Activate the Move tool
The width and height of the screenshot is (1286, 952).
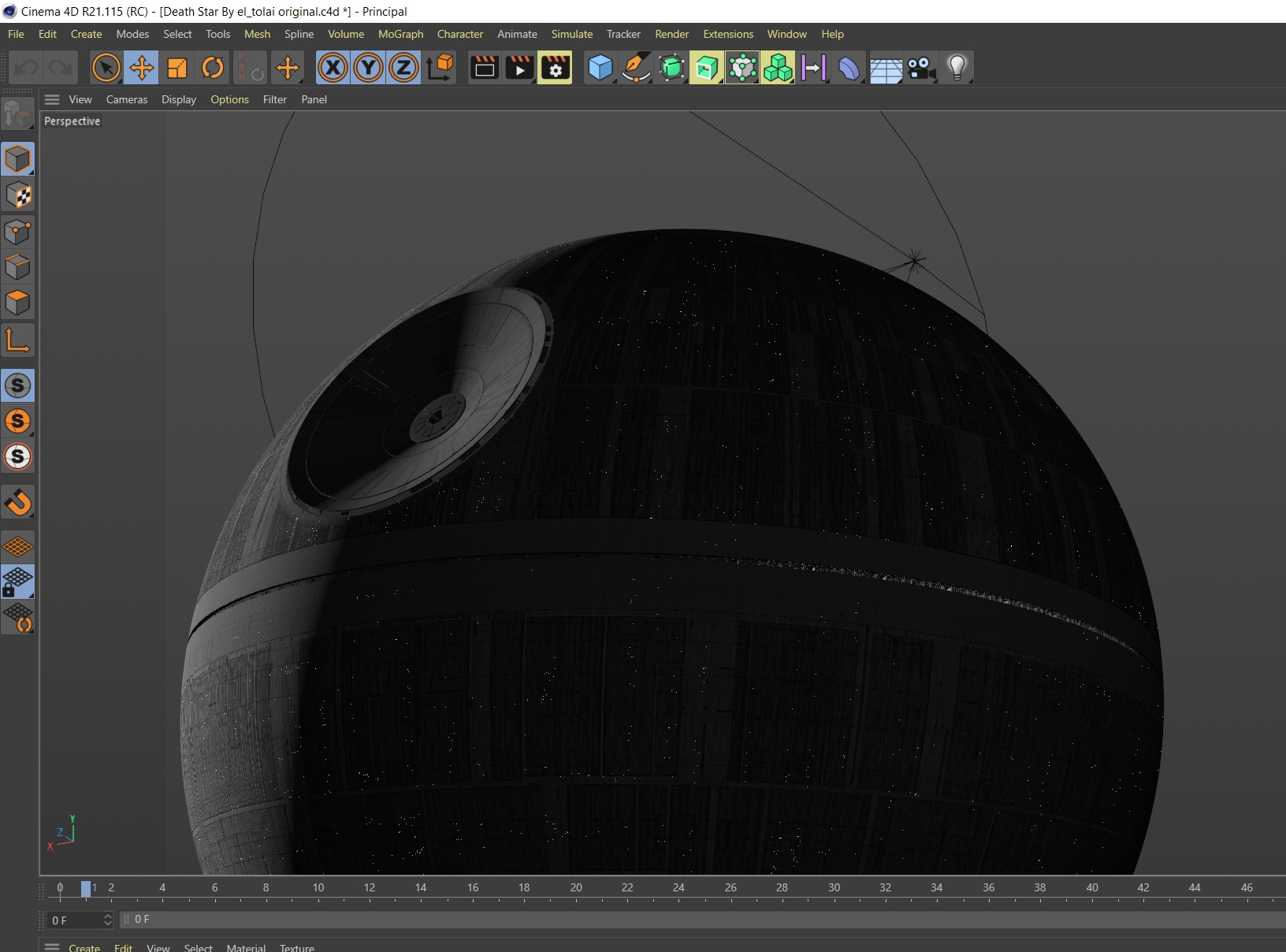click(x=142, y=68)
